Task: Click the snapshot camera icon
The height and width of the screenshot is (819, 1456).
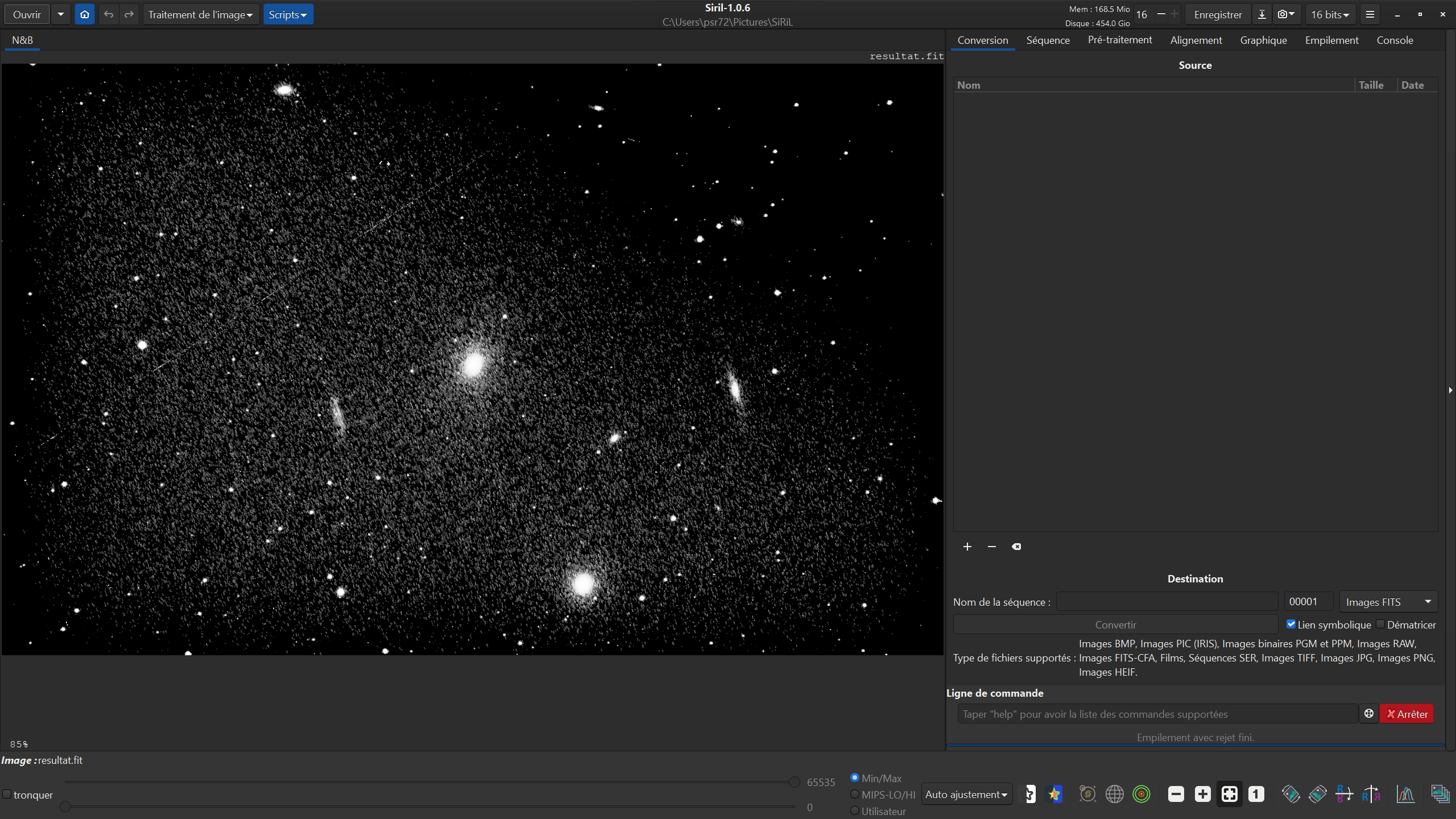Action: [x=1283, y=15]
